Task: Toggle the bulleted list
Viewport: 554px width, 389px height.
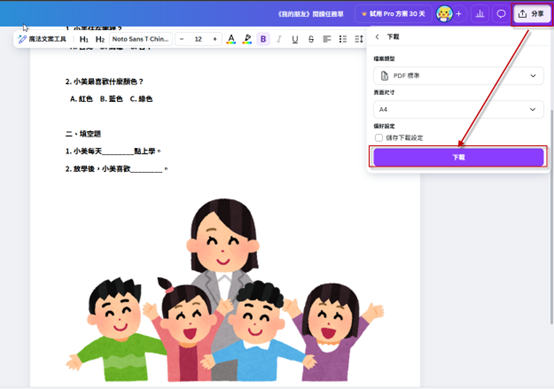Action: tap(343, 39)
